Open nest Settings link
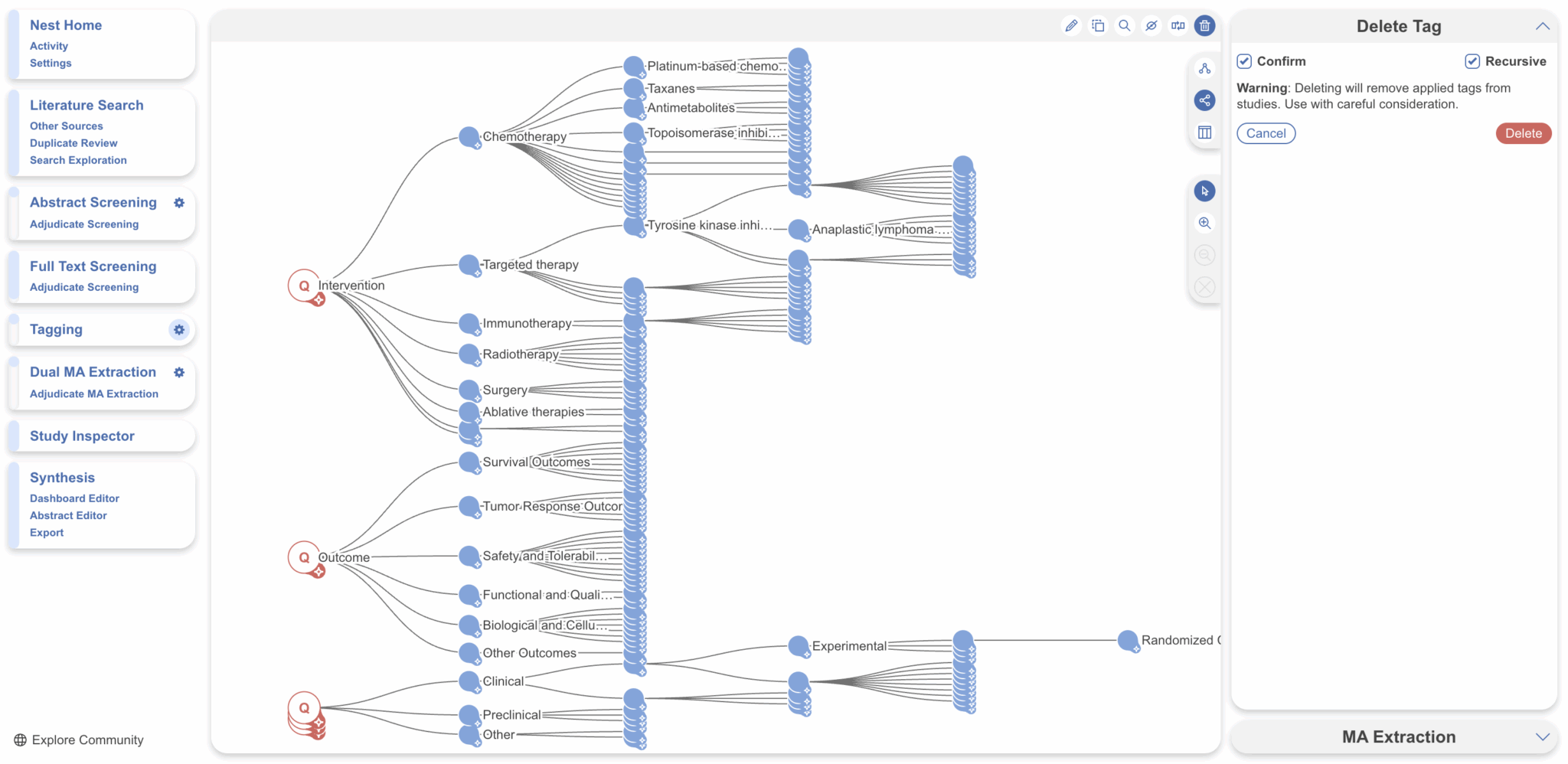The height and width of the screenshot is (764, 1568). coord(51,64)
